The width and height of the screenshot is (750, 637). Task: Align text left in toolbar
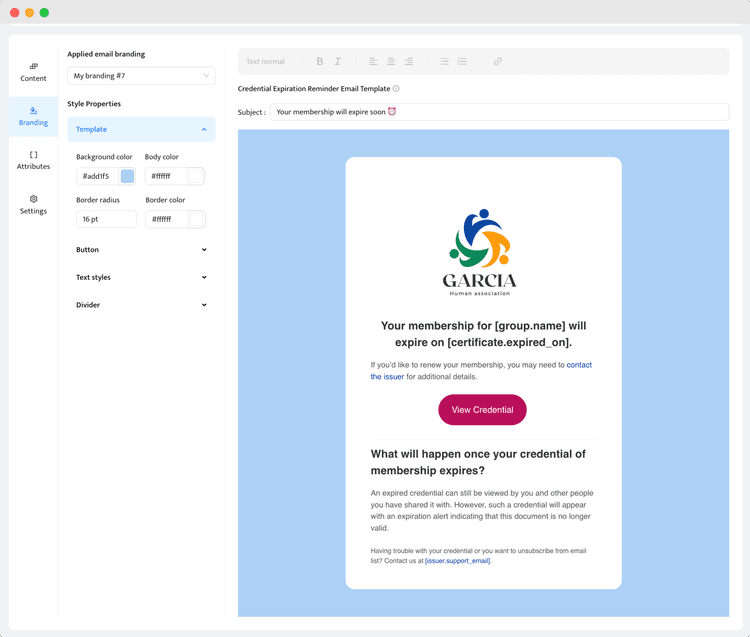pyautogui.click(x=373, y=62)
